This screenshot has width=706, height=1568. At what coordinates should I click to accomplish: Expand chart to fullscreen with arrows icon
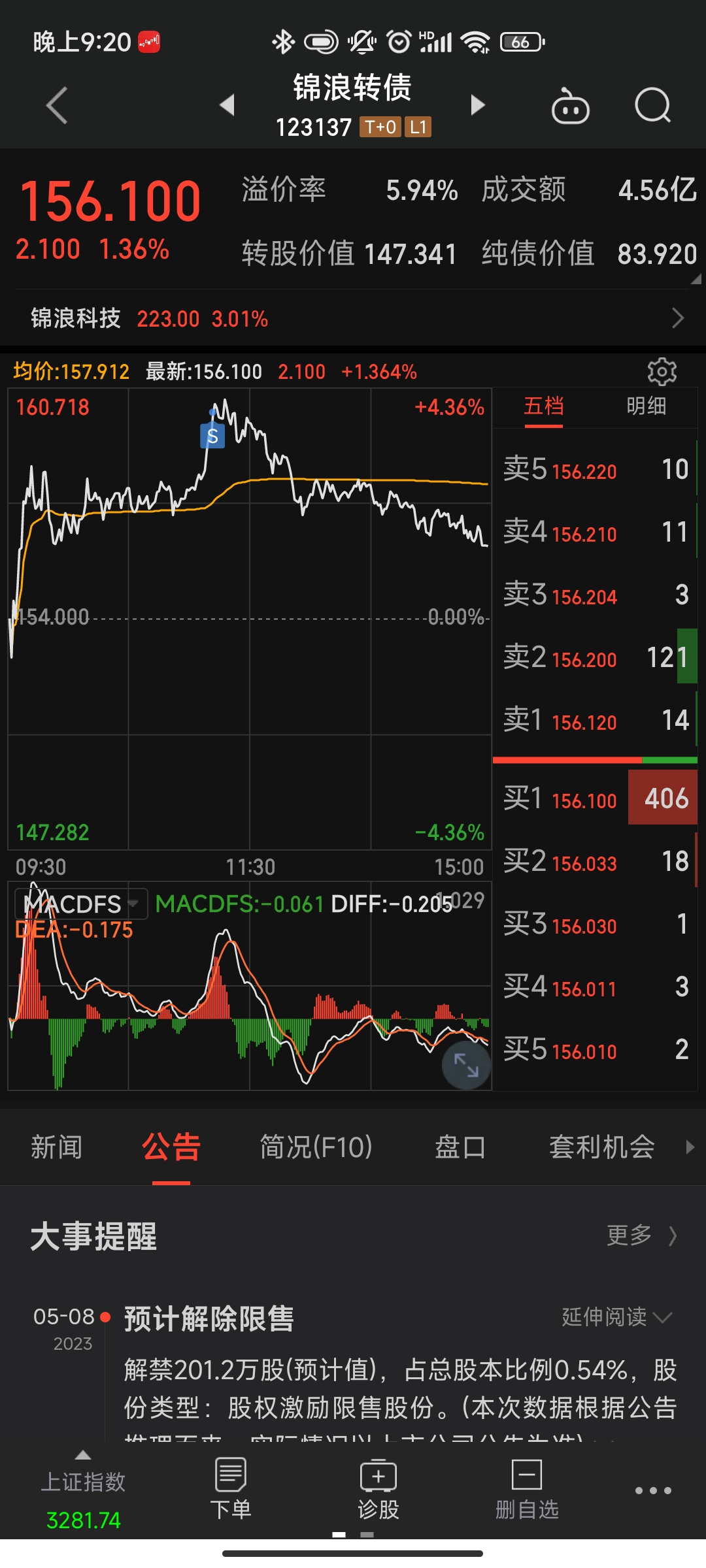[466, 1066]
